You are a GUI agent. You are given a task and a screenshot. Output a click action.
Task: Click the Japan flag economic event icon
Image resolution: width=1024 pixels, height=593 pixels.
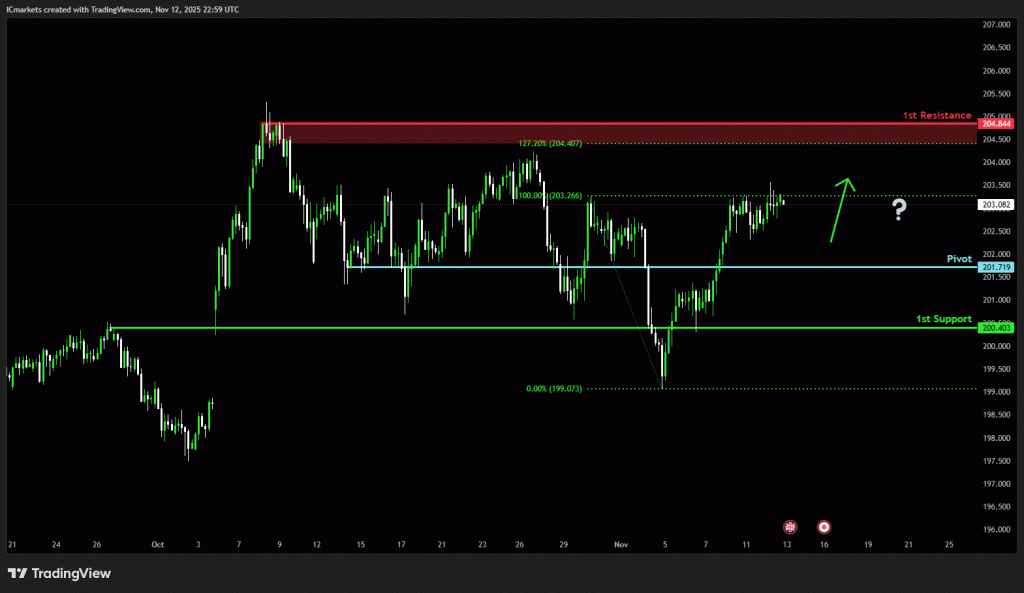[824, 526]
